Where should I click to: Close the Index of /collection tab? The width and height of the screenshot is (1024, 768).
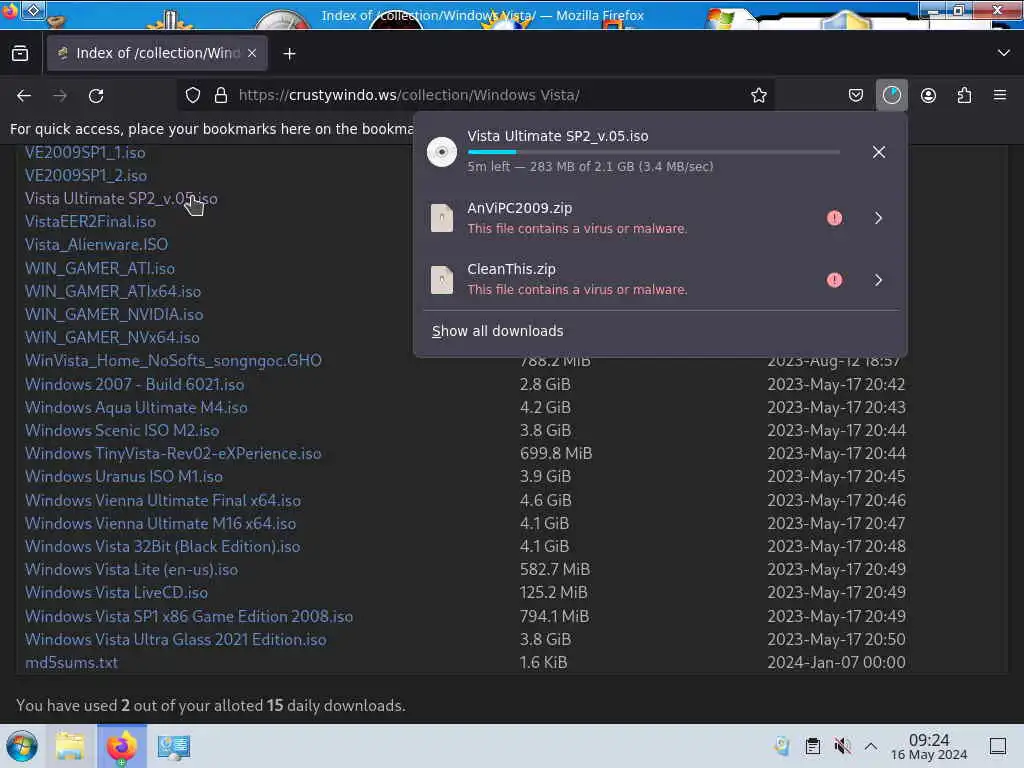[x=252, y=53]
